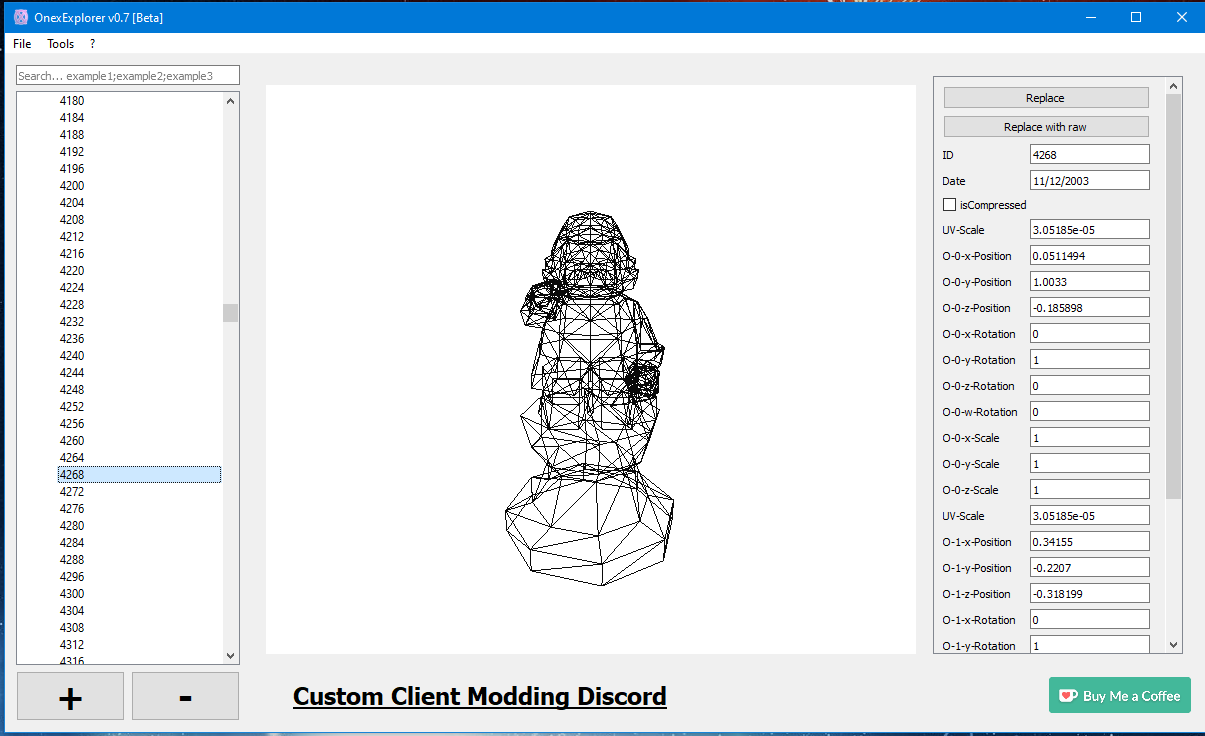Click the plus button to add an entry
The image size is (1205, 736).
tap(70, 696)
